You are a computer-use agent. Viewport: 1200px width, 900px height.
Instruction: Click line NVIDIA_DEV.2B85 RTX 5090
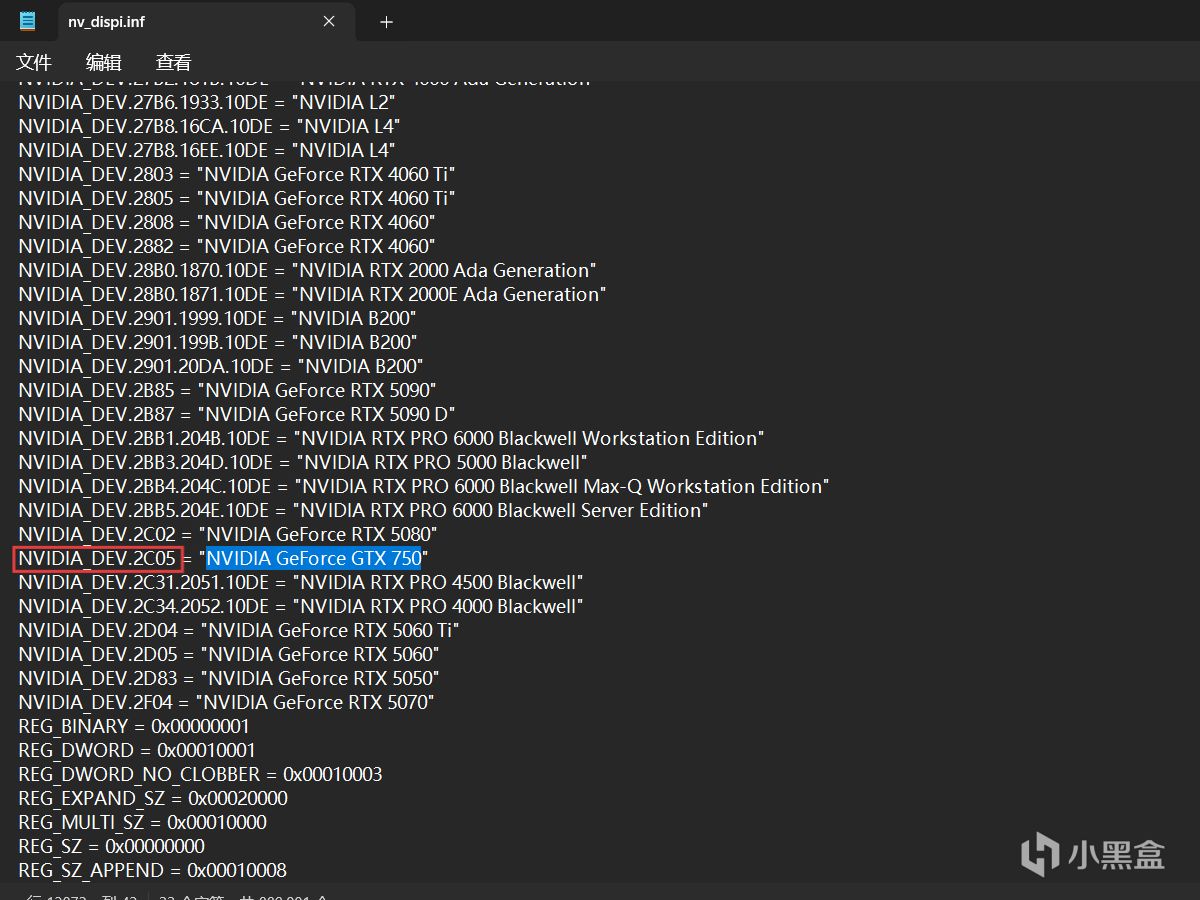227,390
